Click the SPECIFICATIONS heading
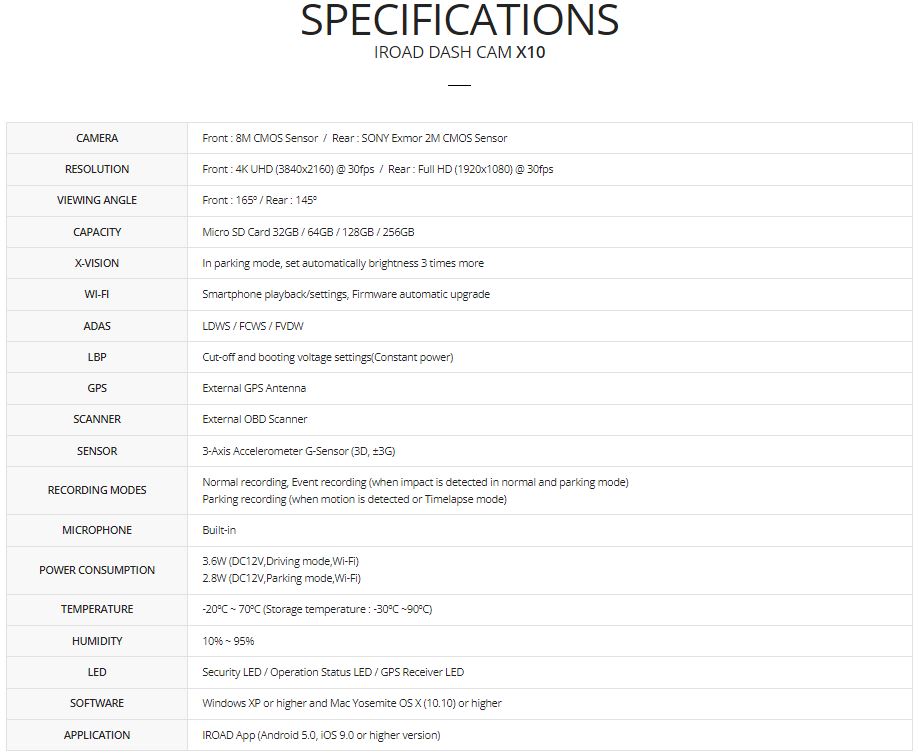 pyautogui.click(x=459, y=22)
